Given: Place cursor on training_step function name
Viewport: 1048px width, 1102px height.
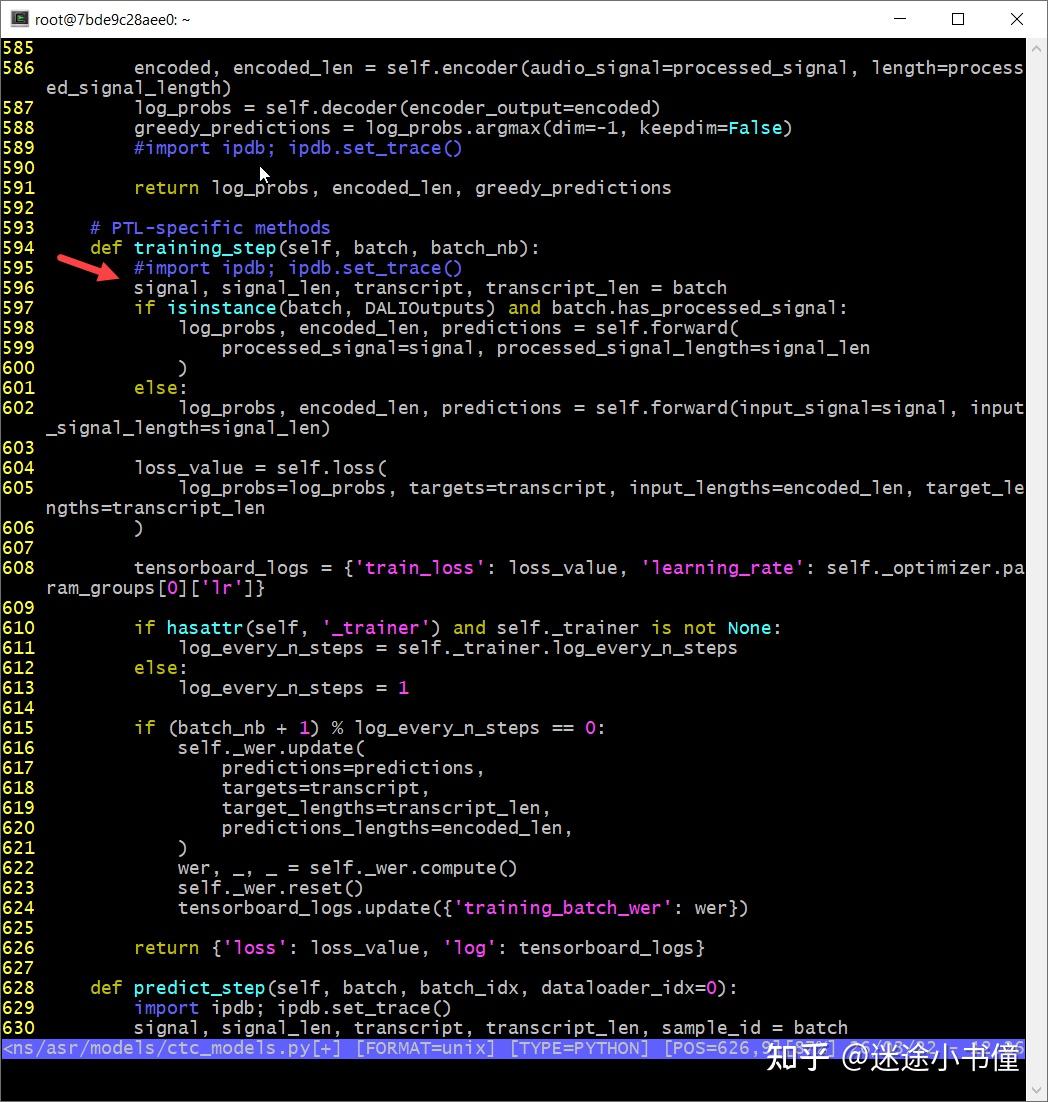Looking at the screenshot, I should [x=205, y=248].
